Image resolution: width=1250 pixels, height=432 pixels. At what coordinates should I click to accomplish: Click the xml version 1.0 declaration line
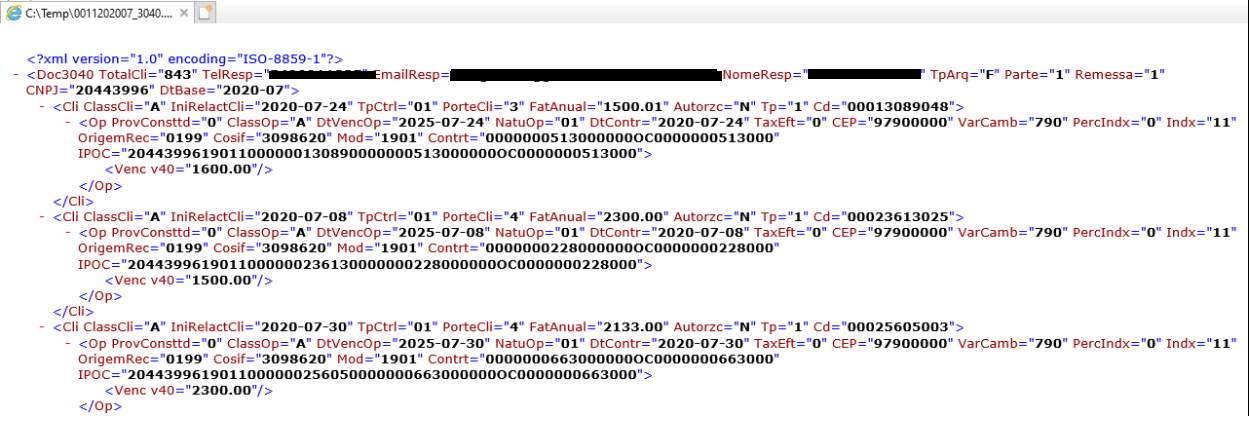[186, 59]
